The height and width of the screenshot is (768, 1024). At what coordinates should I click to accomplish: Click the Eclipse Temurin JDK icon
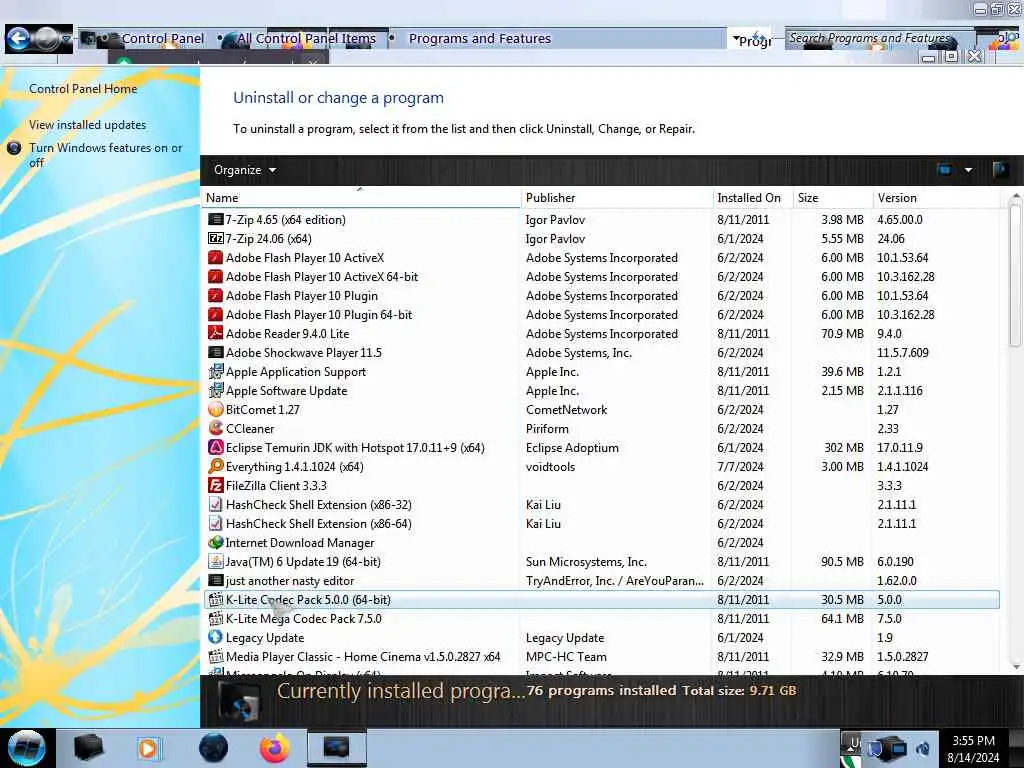[x=216, y=447]
